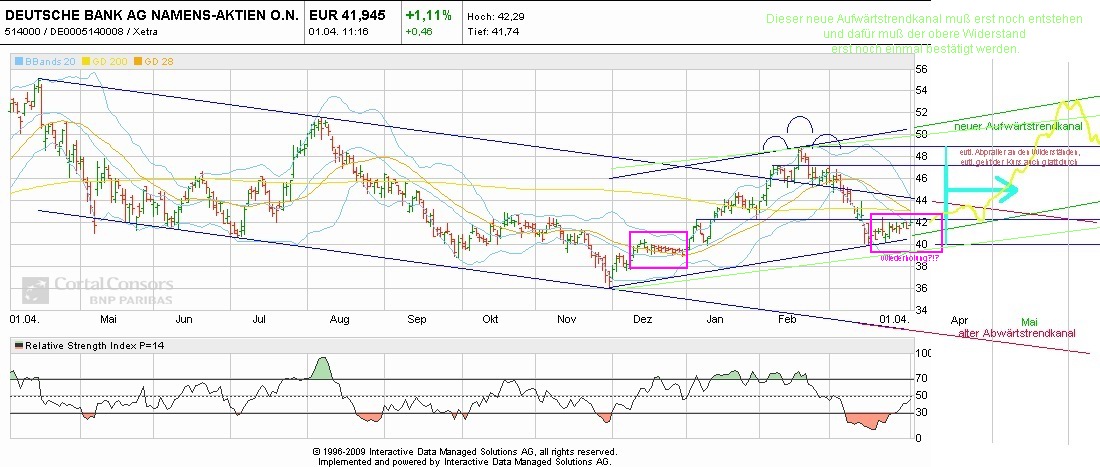Click the title DEUTSCHE BANK AG NAMENS-AKTIEN O.N.
The width and height of the screenshot is (1100, 467).
tap(150, 15)
